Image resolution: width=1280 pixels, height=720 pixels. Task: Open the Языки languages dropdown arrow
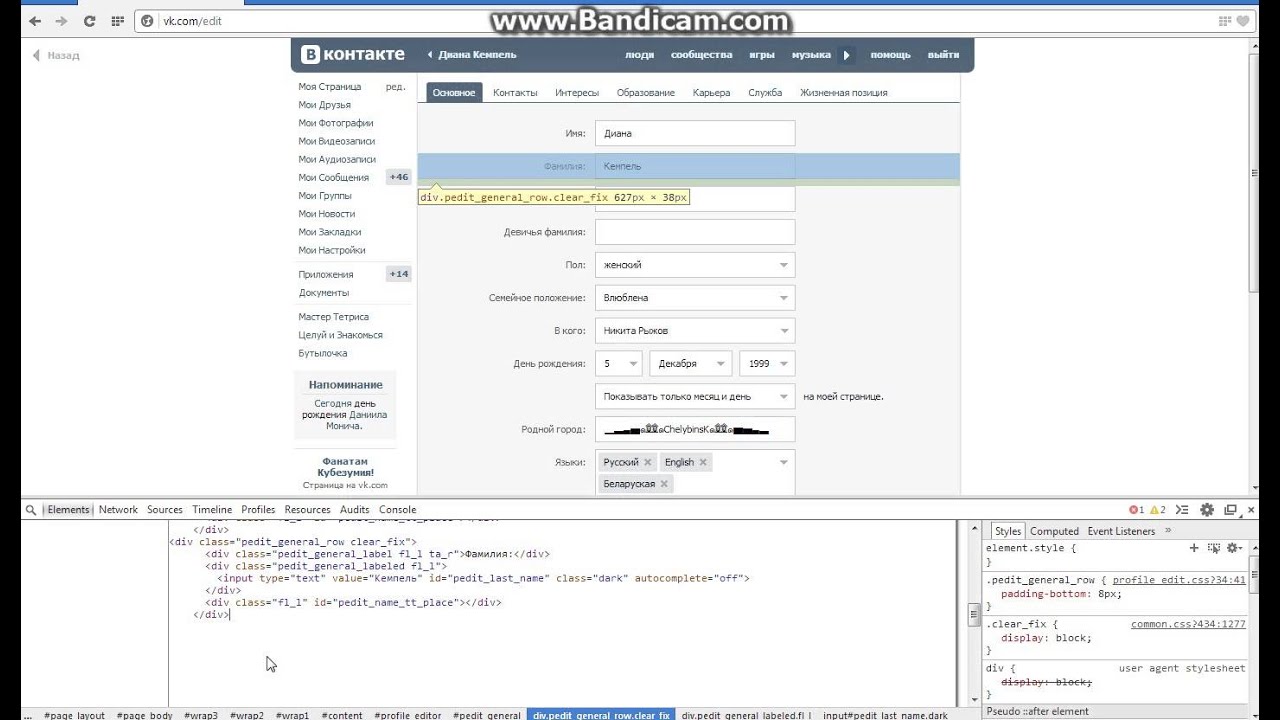click(x=784, y=462)
